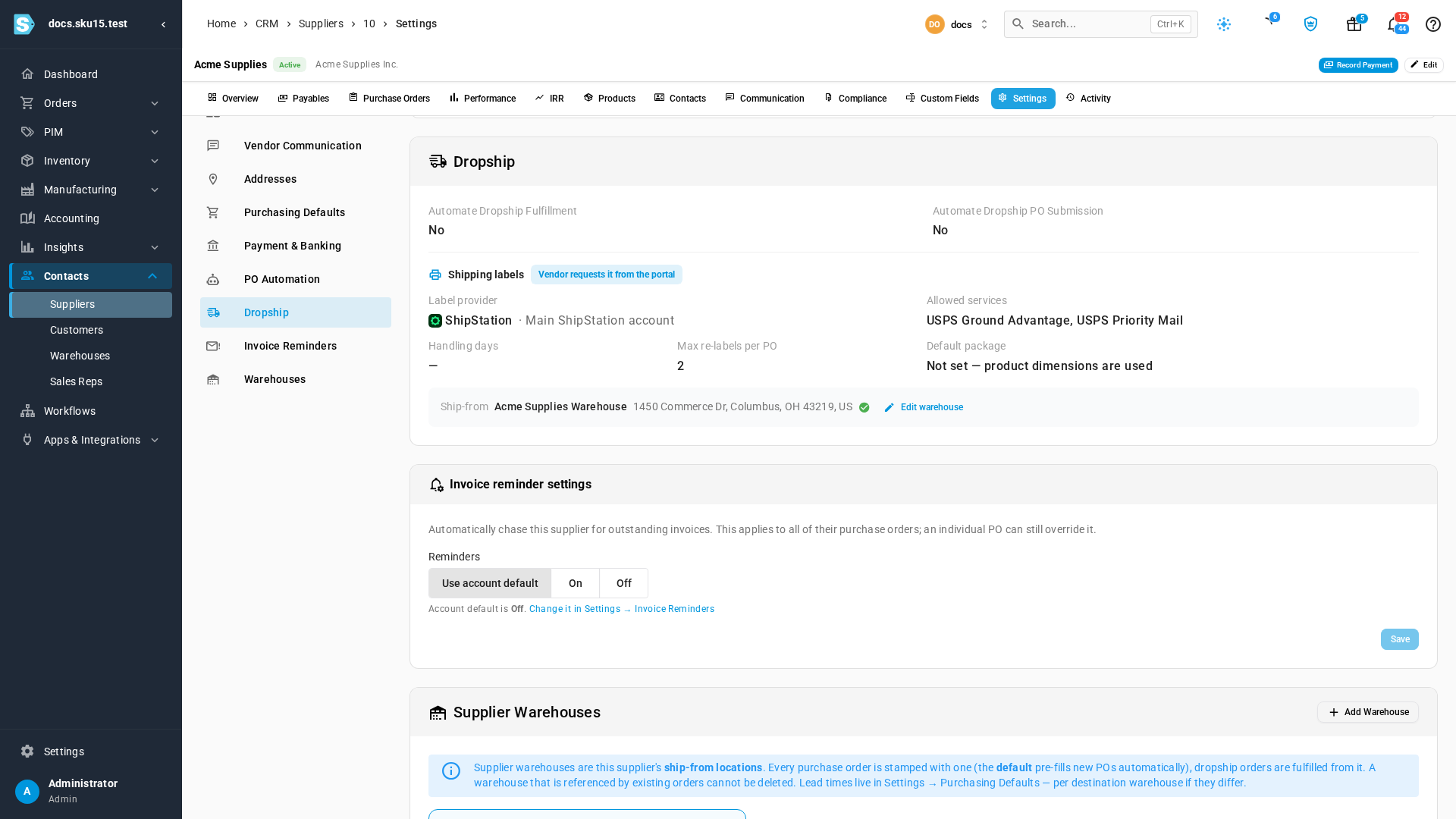Click the Shipping labels printer icon
The width and height of the screenshot is (1456, 819).
coord(435,275)
